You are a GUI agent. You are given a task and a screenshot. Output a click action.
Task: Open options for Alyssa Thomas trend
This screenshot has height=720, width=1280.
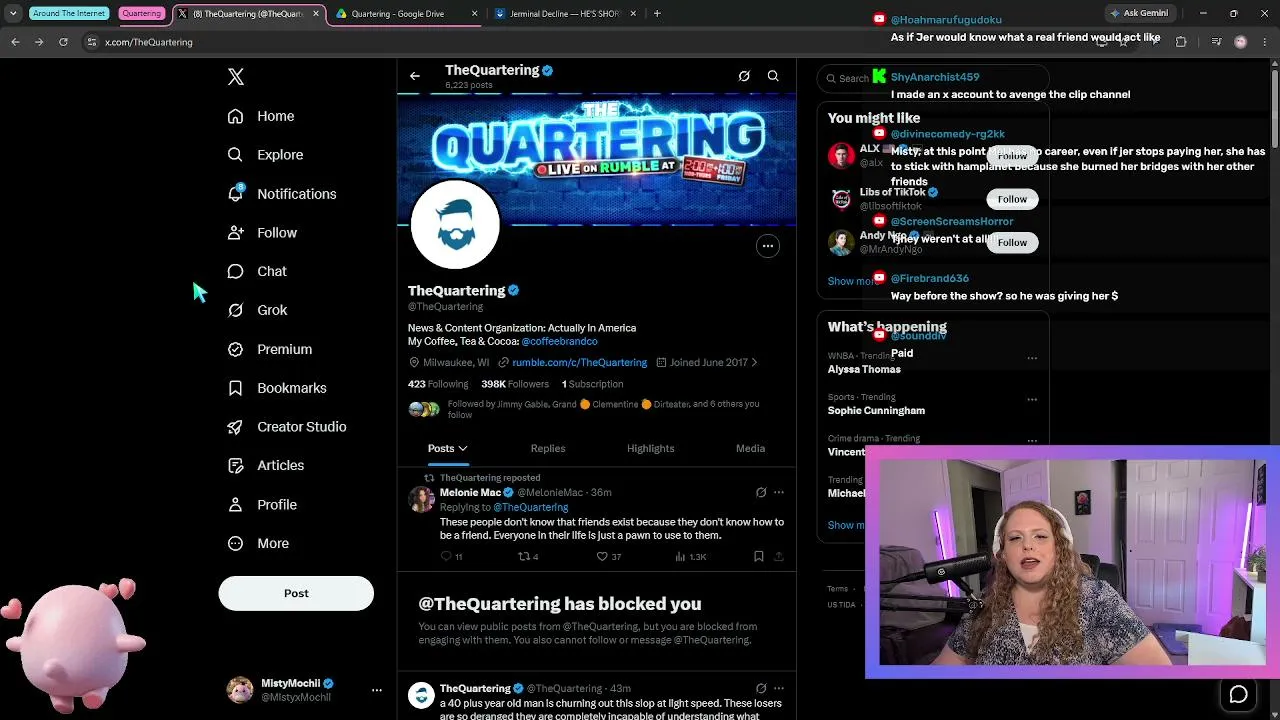(x=1032, y=358)
